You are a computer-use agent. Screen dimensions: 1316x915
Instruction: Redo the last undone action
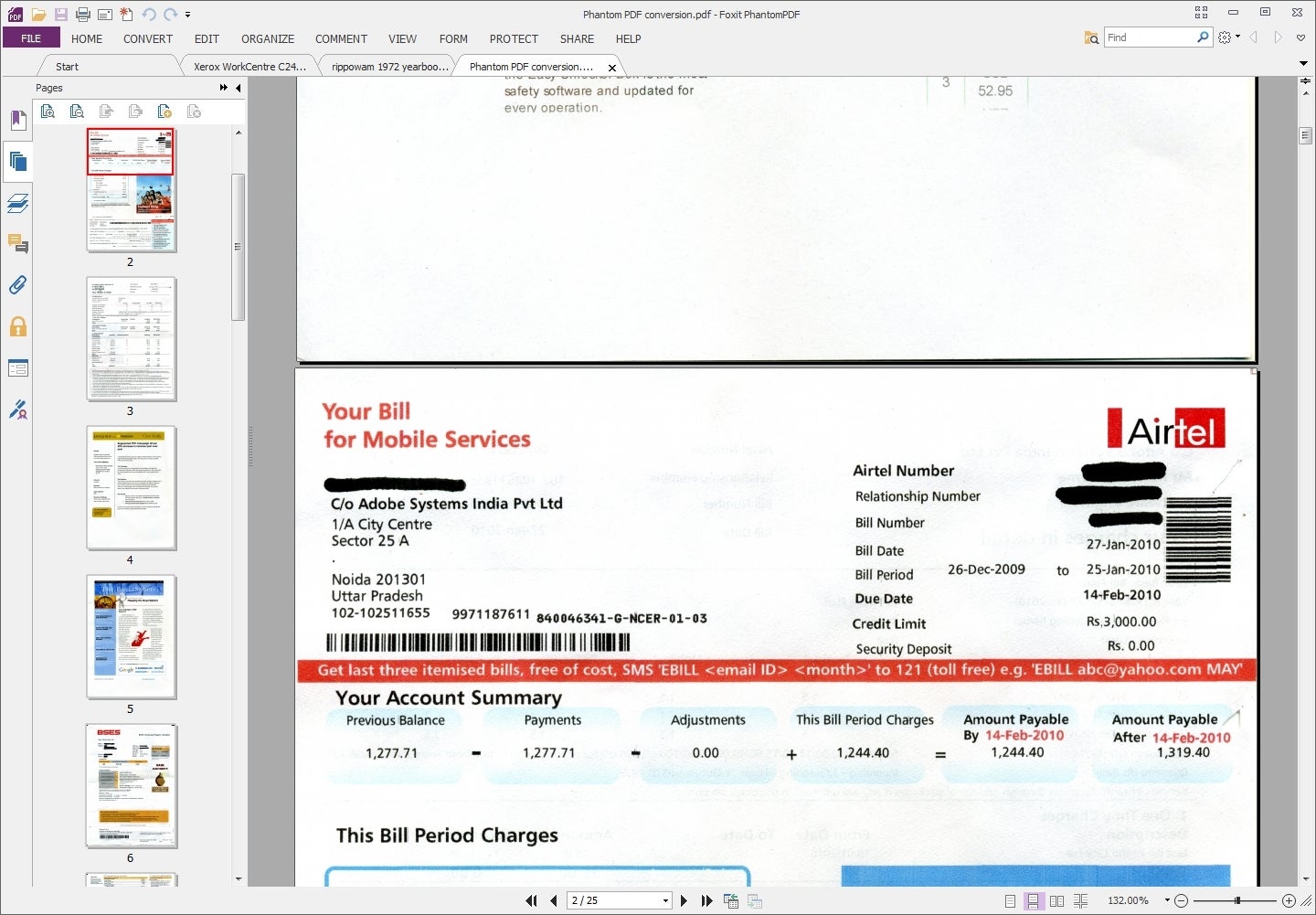170,15
